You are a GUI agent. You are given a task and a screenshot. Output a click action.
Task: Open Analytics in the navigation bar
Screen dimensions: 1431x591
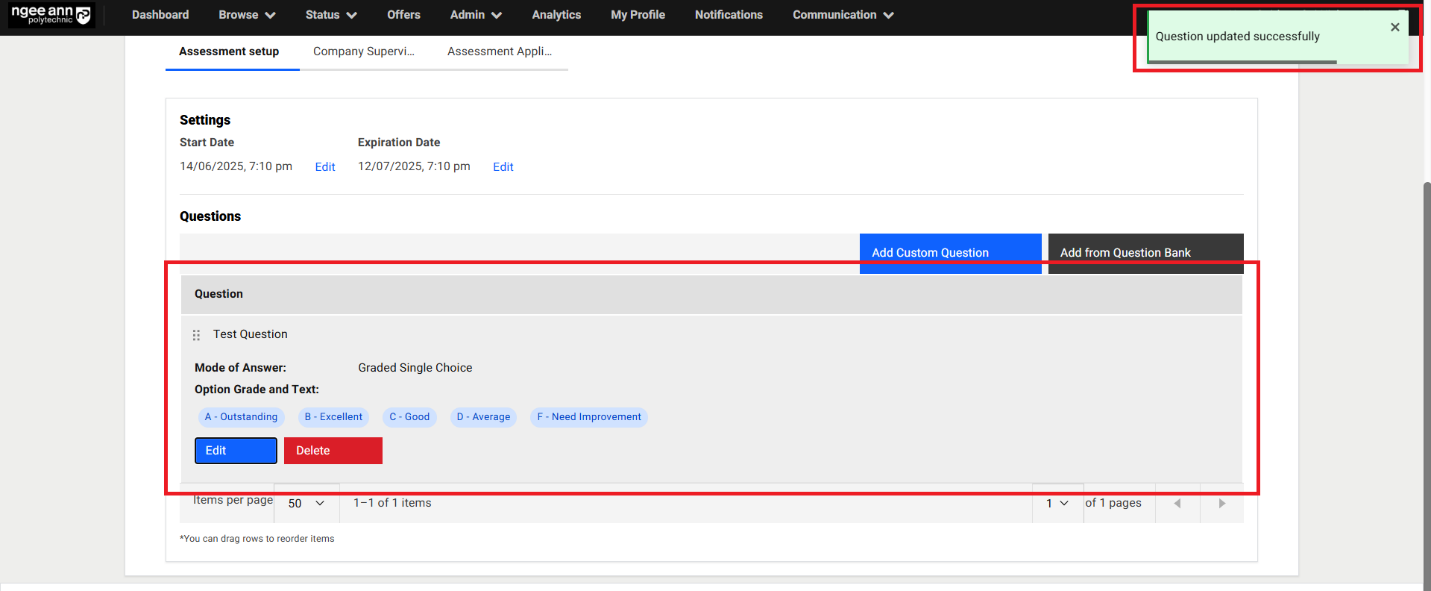click(x=556, y=15)
